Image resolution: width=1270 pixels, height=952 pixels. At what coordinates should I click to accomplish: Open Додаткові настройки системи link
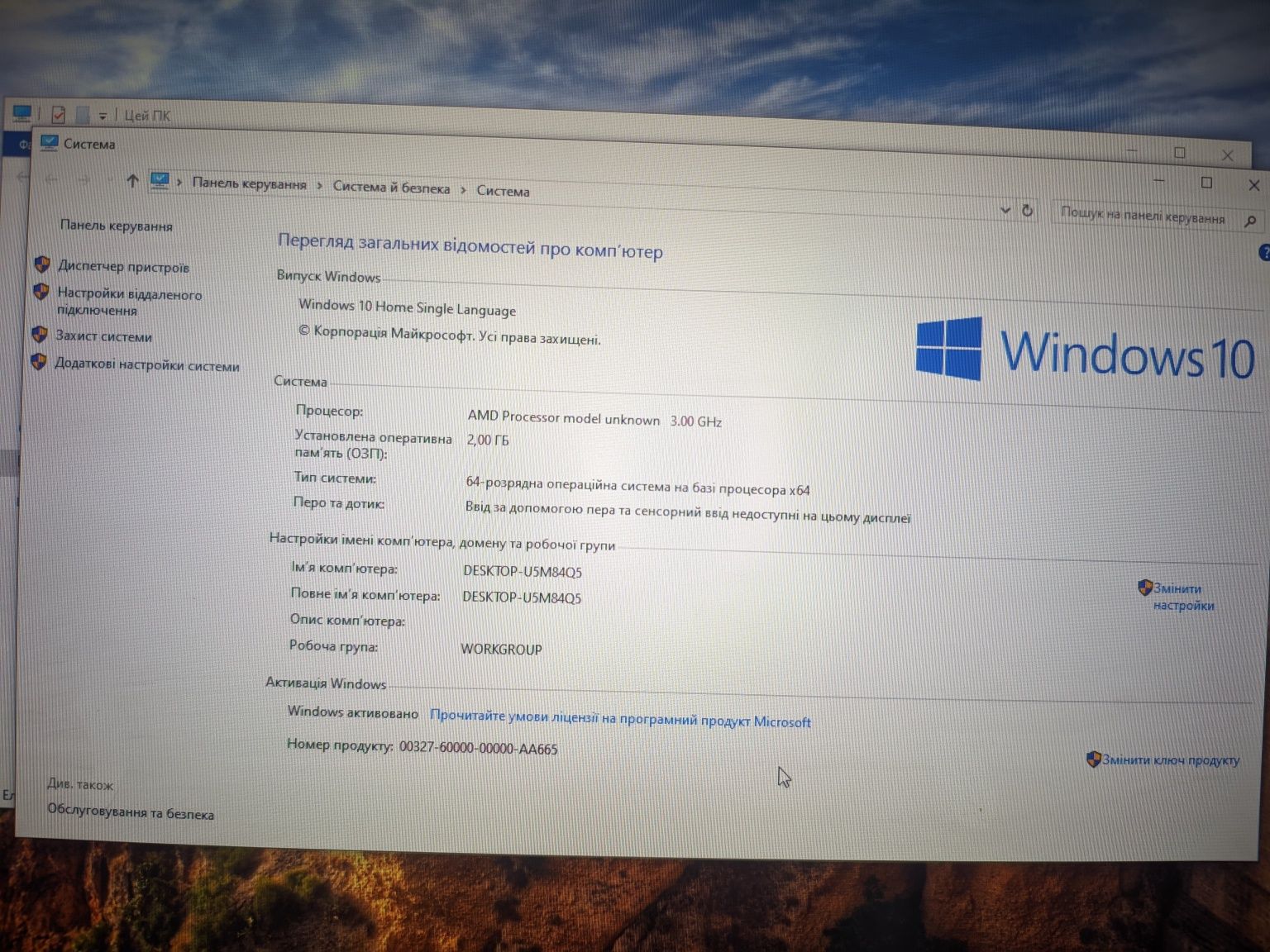point(146,364)
